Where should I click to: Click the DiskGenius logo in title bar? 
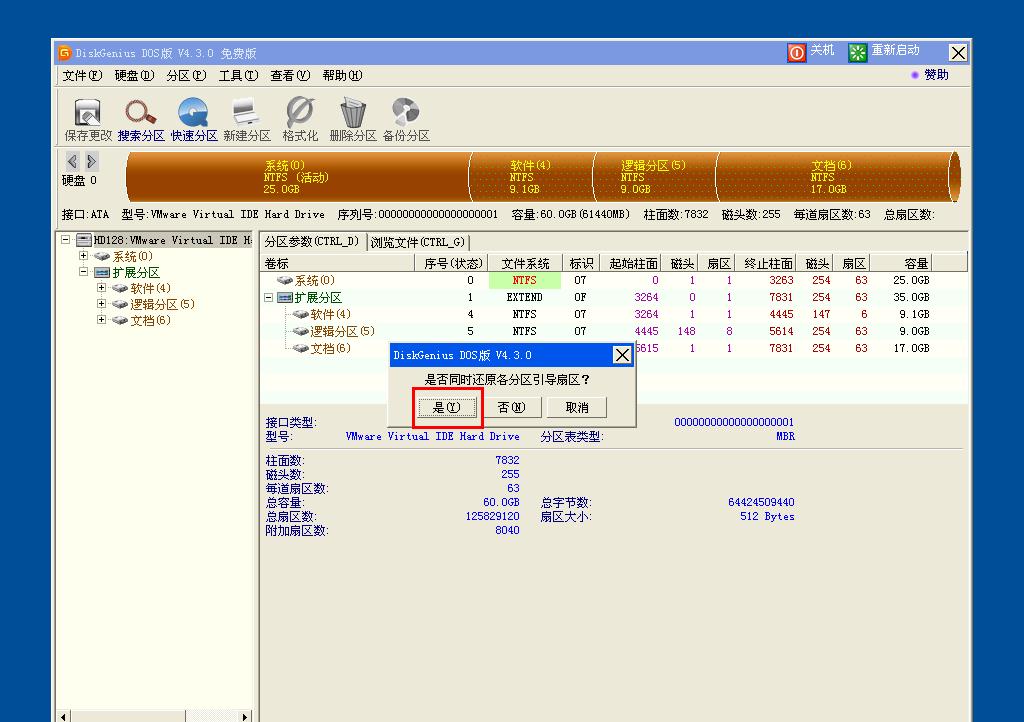(64, 52)
